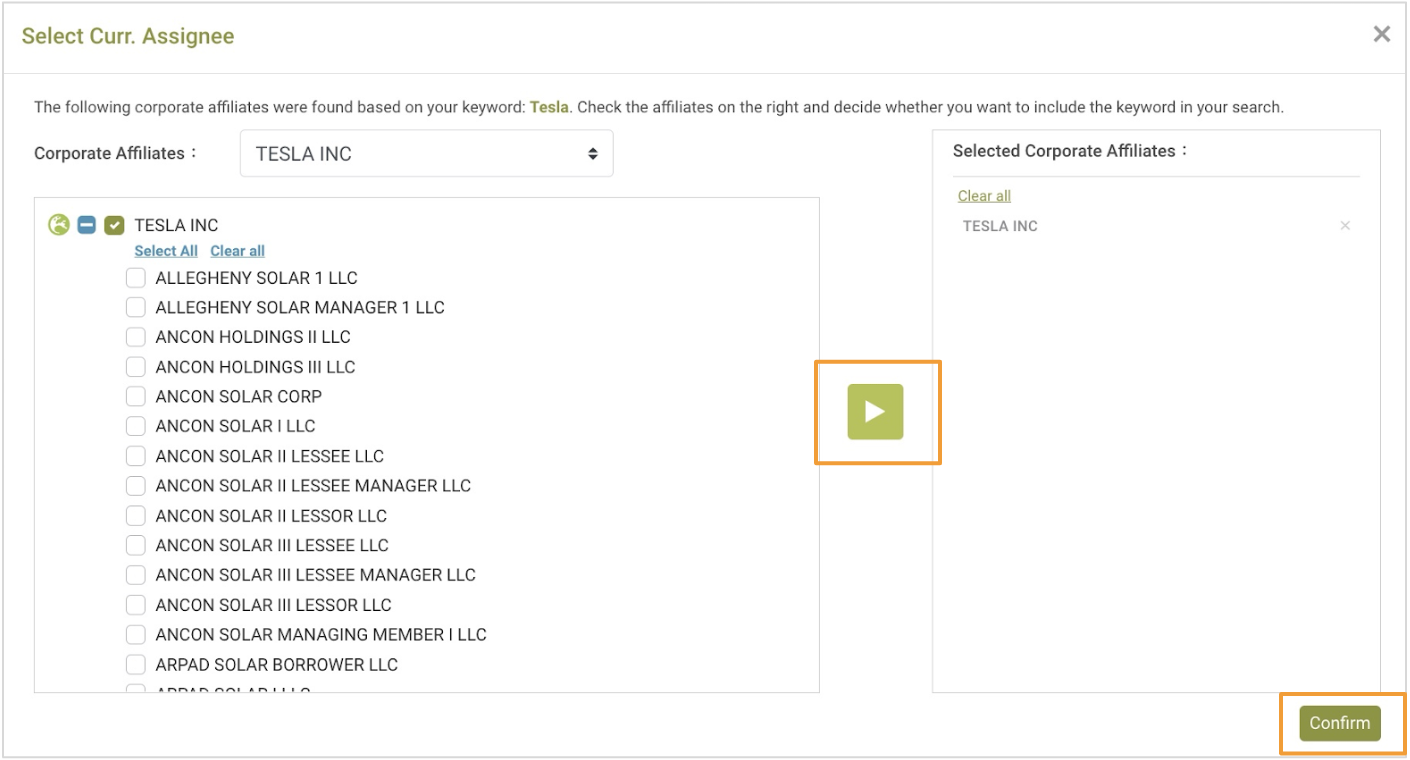Check ANCON SOLAR III LESSEE LLC
Viewport: 1410px width, 760px height.
[136, 545]
